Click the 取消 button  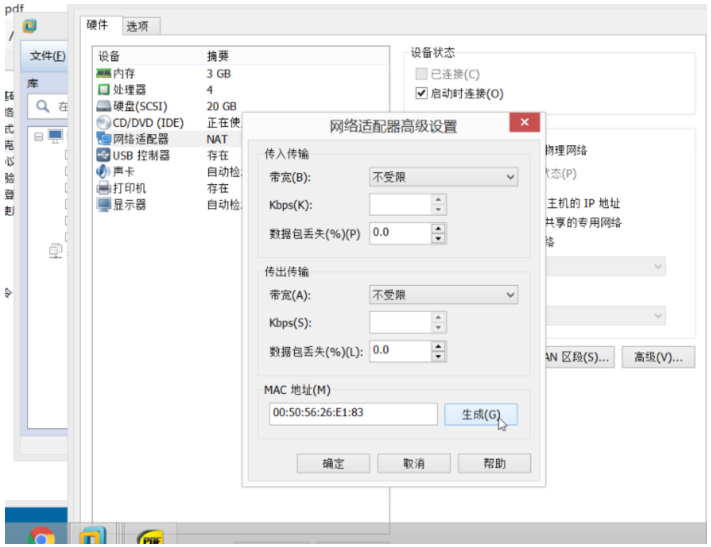[x=414, y=463]
